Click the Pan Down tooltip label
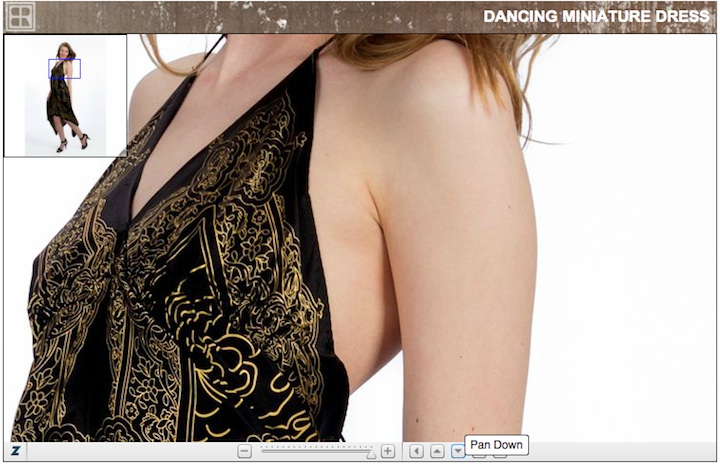The height and width of the screenshot is (464, 720). coord(496,444)
